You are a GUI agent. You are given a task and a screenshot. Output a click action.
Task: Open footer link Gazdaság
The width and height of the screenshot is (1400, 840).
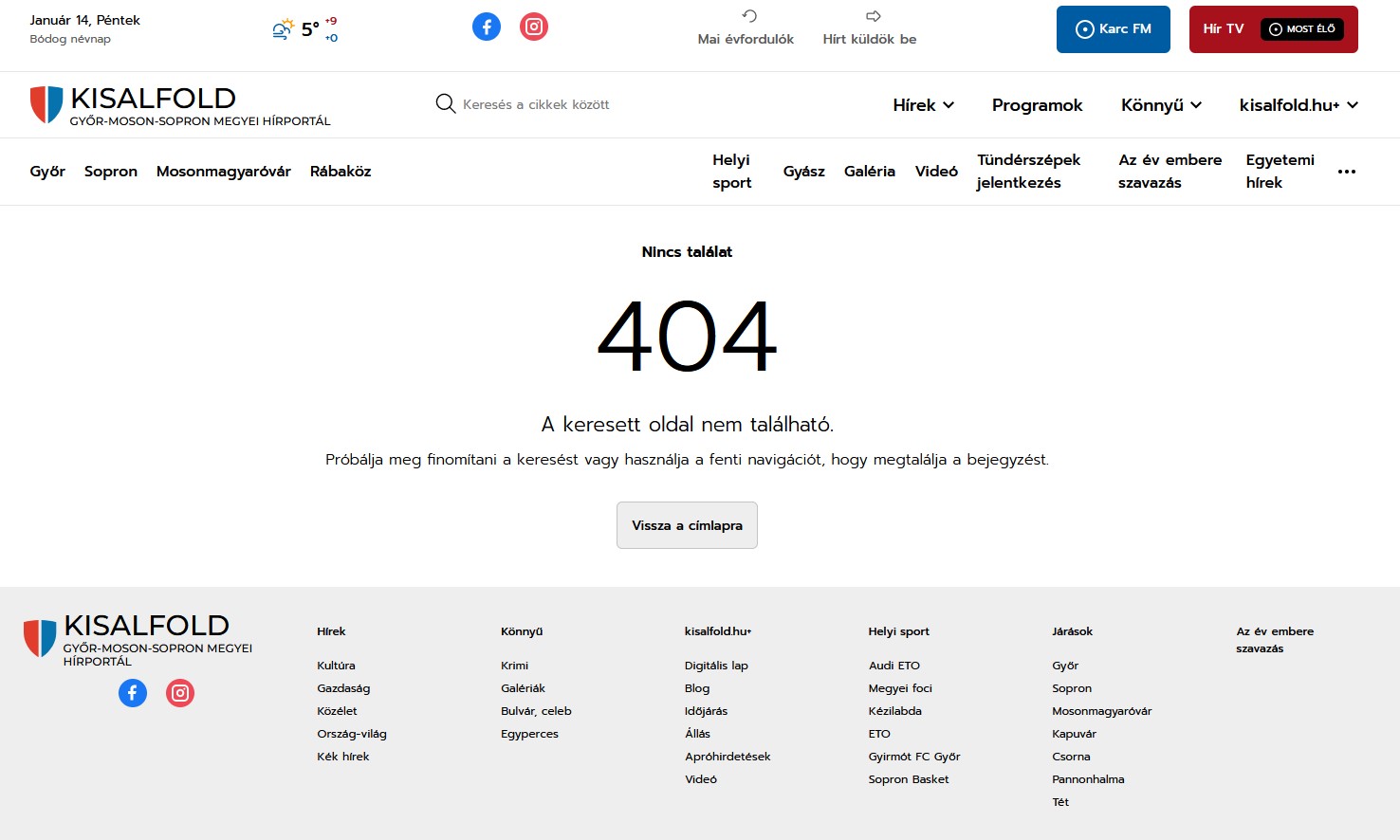[x=343, y=688]
